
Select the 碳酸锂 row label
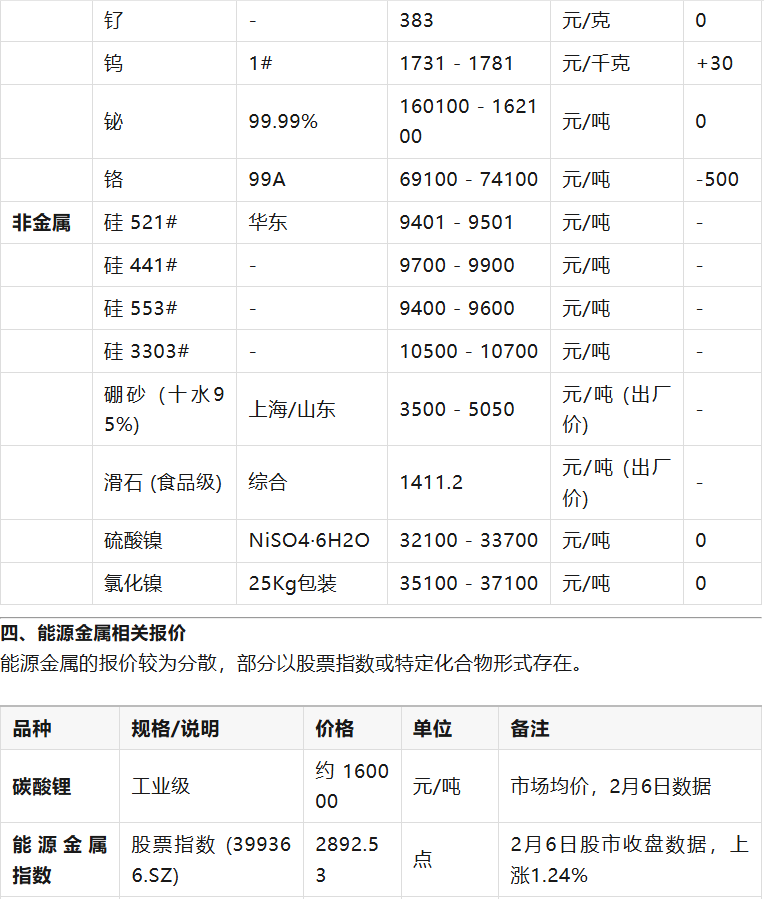[x=42, y=787]
